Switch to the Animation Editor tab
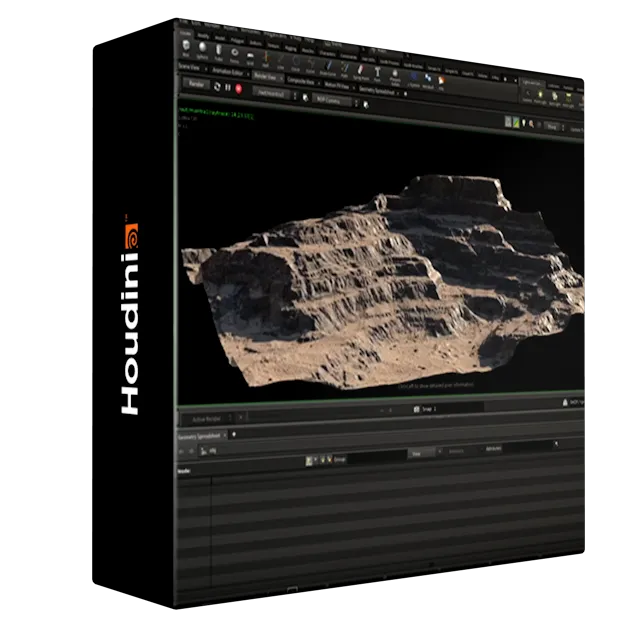 click(x=229, y=73)
